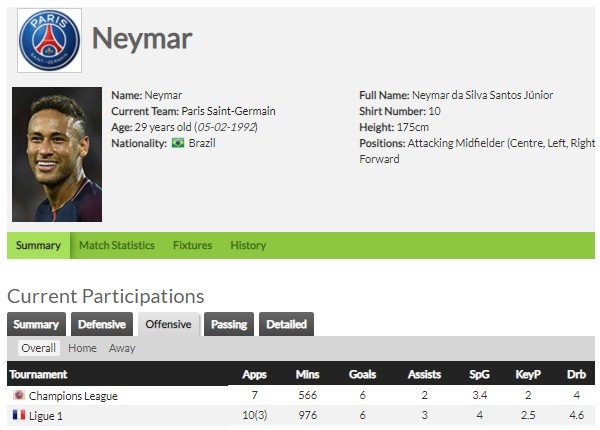Open the Ligue 1 tournament link
The width and height of the screenshot is (600, 430).
46,416
